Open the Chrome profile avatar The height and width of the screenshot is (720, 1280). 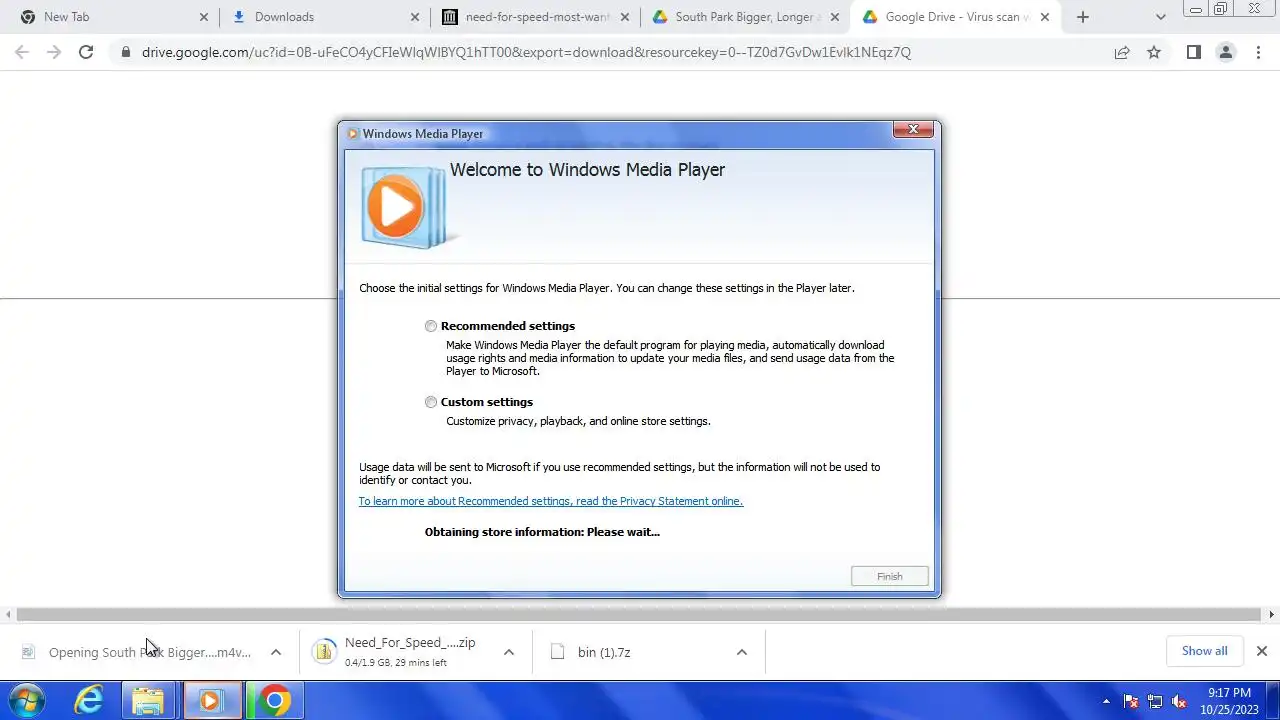point(1225,52)
